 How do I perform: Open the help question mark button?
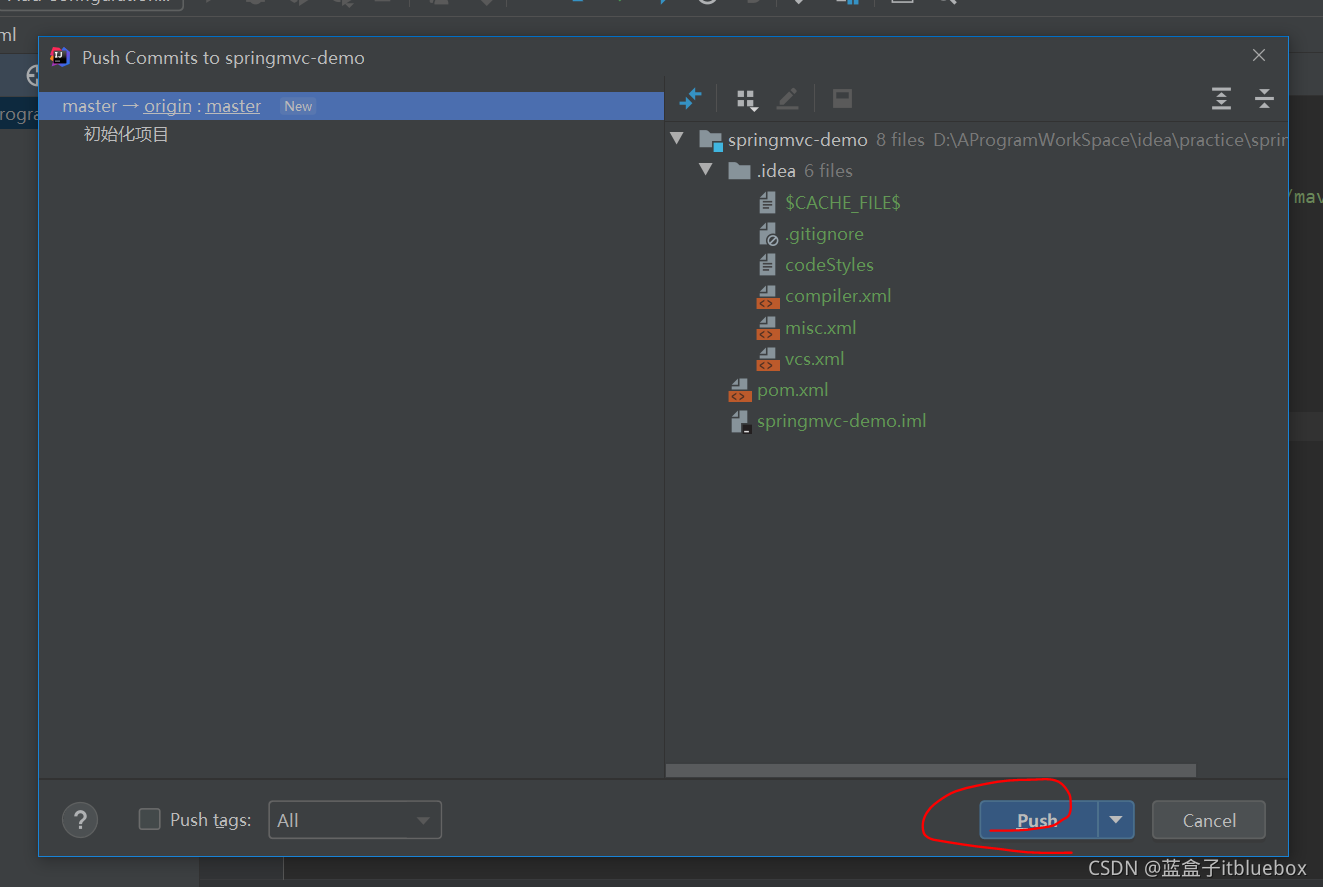point(80,820)
